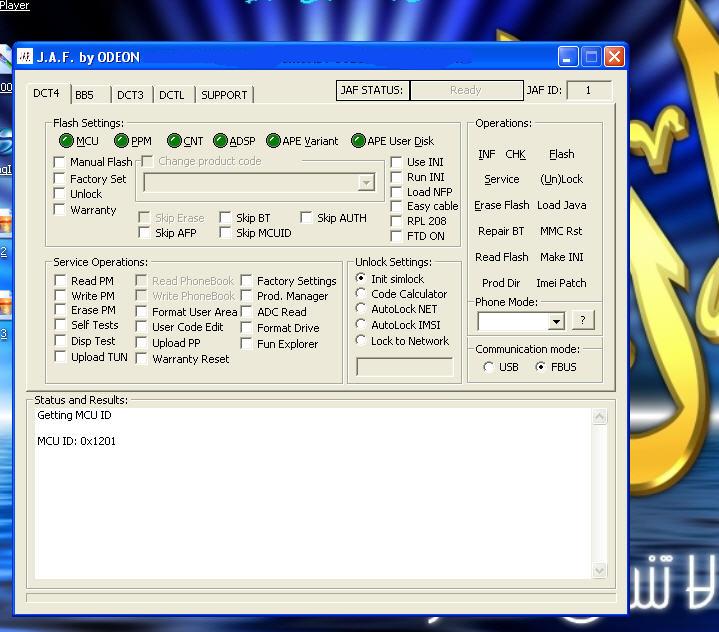Start the Flash operation

click(x=561, y=154)
